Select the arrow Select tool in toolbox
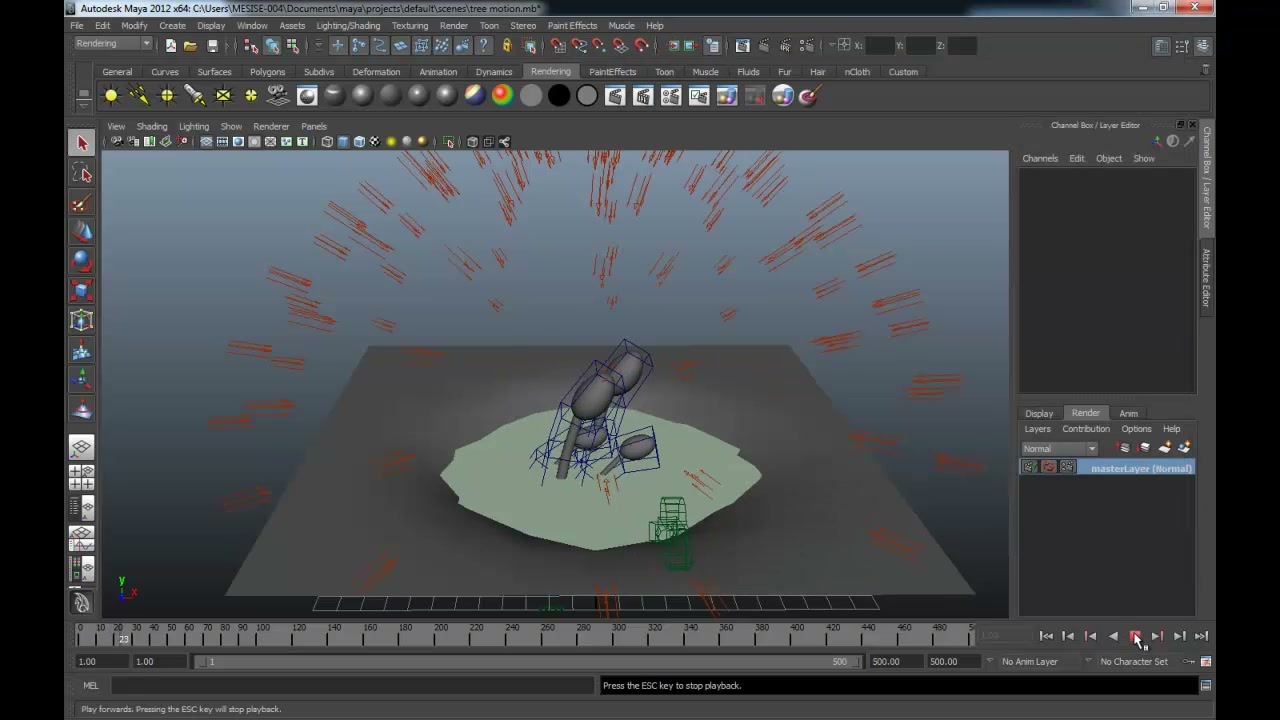This screenshot has width=1280, height=720. (x=82, y=143)
